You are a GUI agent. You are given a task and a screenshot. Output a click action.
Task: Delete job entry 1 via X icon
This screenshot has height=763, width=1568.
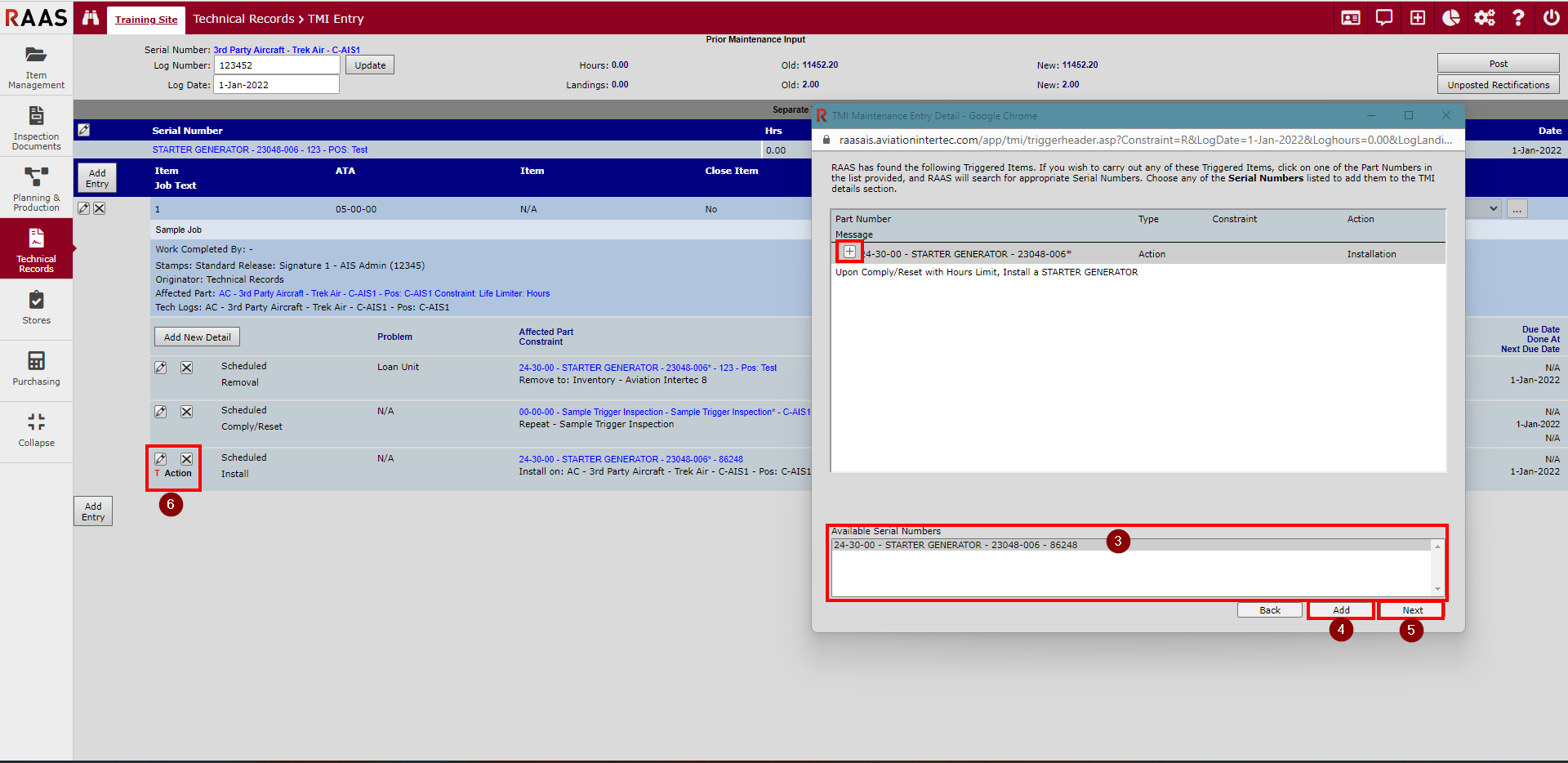click(99, 208)
